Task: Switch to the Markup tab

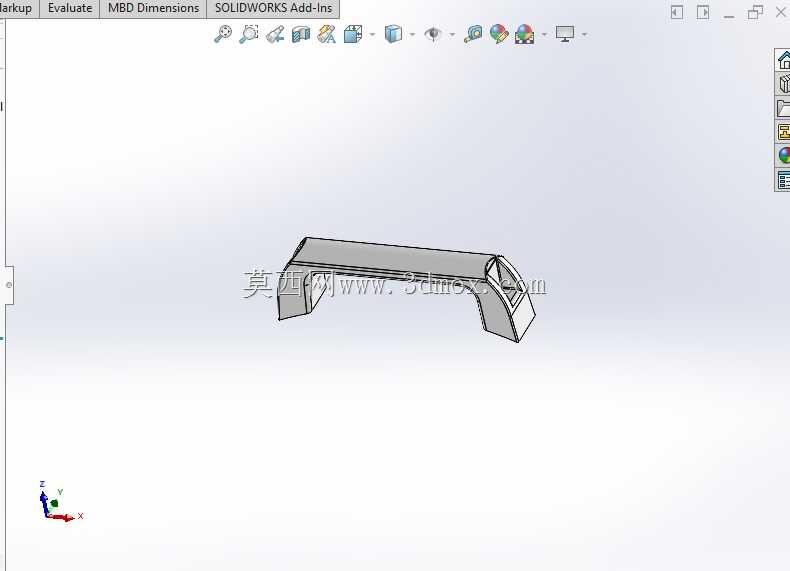Action: pyautogui.click(x=16, y=9)
